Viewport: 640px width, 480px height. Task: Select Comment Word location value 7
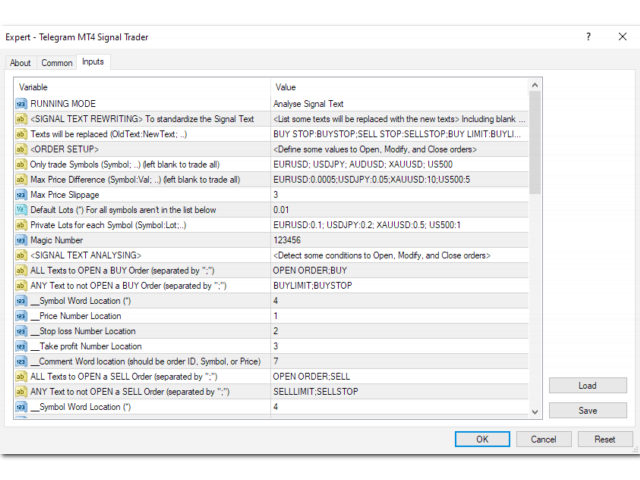click(x=276, y=361)
